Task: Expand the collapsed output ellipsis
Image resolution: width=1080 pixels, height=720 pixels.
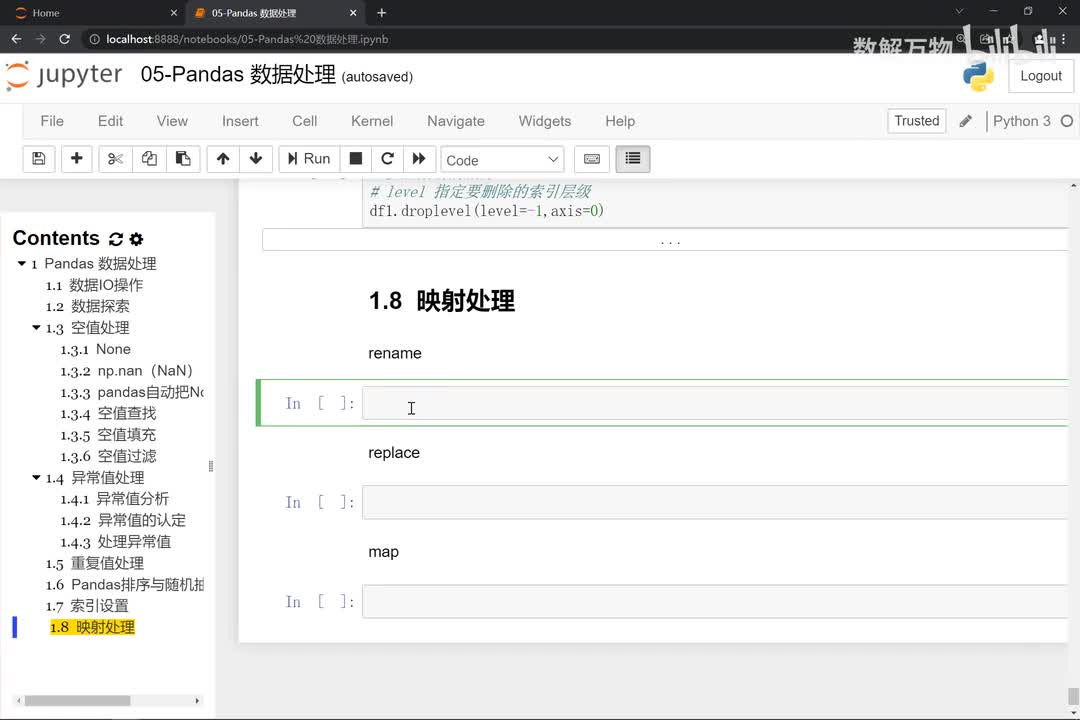Action: coord(665,240)
